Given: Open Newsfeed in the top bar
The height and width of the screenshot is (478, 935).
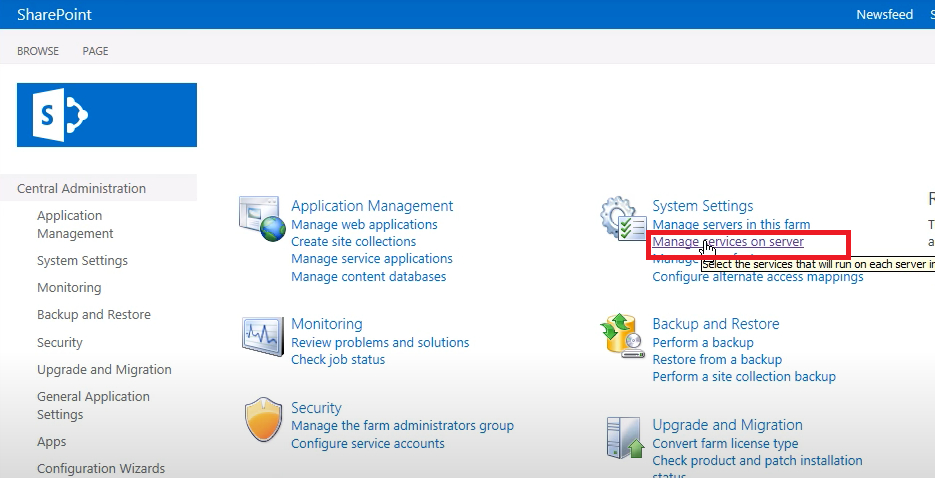Looking at the screenshot, I should [x=884, y=14].
